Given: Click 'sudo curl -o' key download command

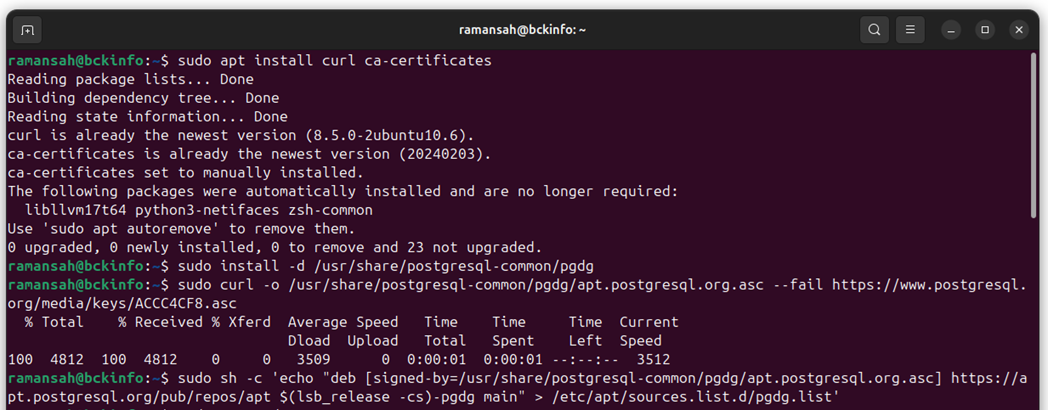Looking at the screenshot, I should click(x=602, y=285).
